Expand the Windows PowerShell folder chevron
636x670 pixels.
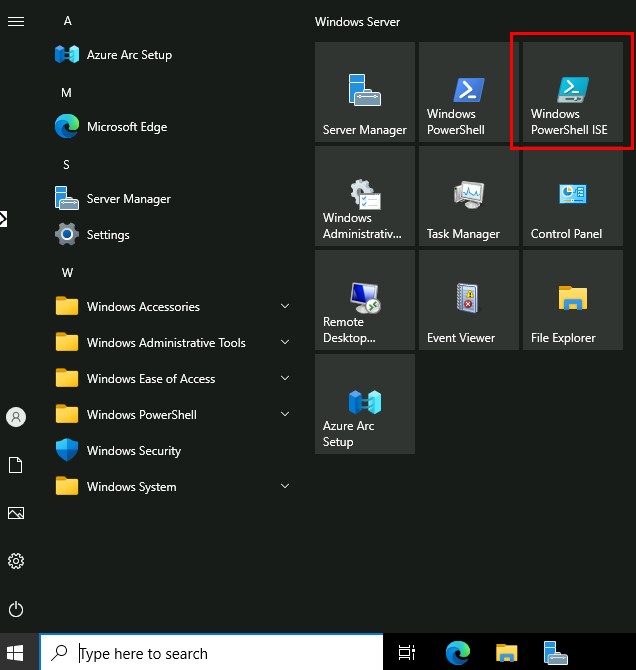coord(285,414)
